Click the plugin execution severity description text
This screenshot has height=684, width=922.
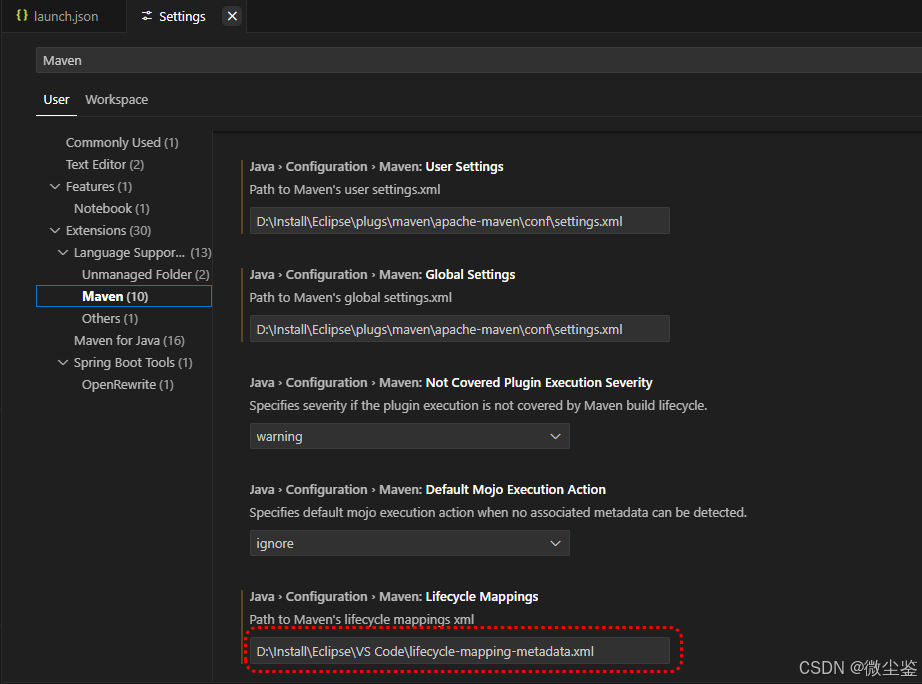click(x=478, y=406)
